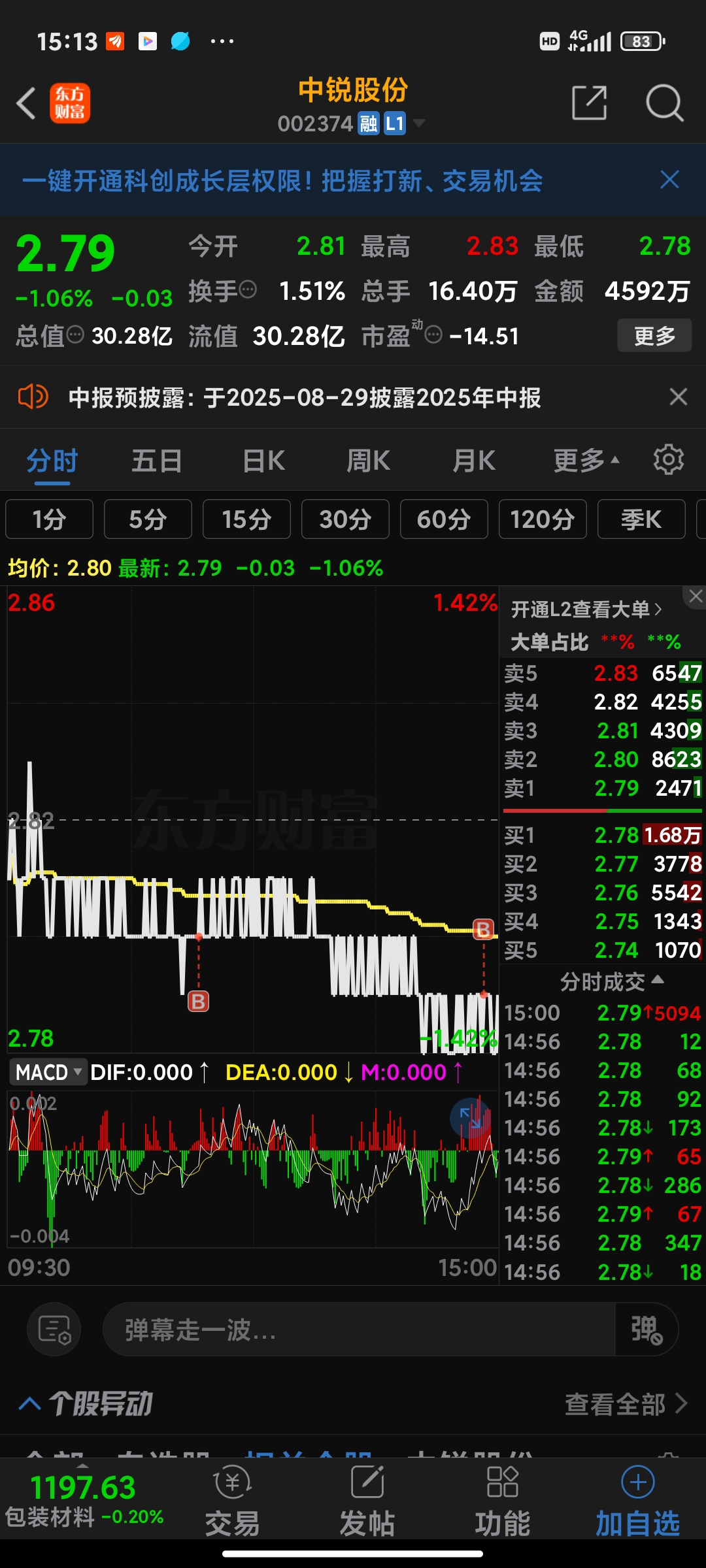Expand stock code dropdown arrow
This screenshot has height=1568, width=706.
point(418,123)
